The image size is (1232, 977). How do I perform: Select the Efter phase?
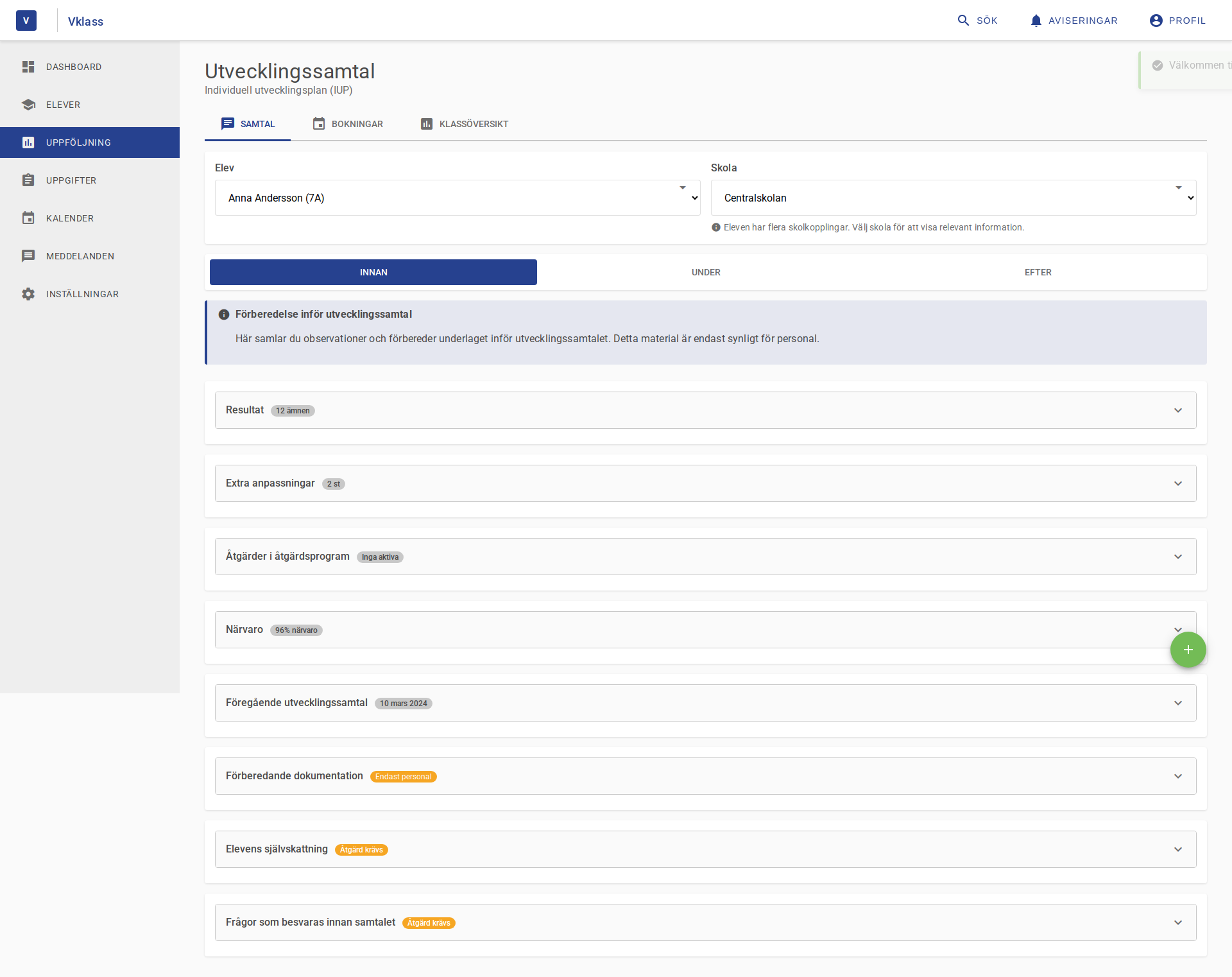1038,272
